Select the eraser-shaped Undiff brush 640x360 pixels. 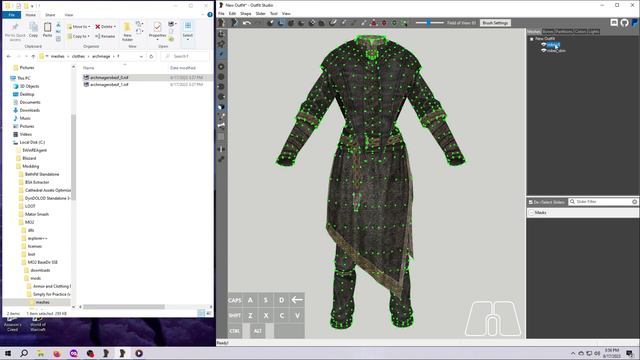[333, 23]
